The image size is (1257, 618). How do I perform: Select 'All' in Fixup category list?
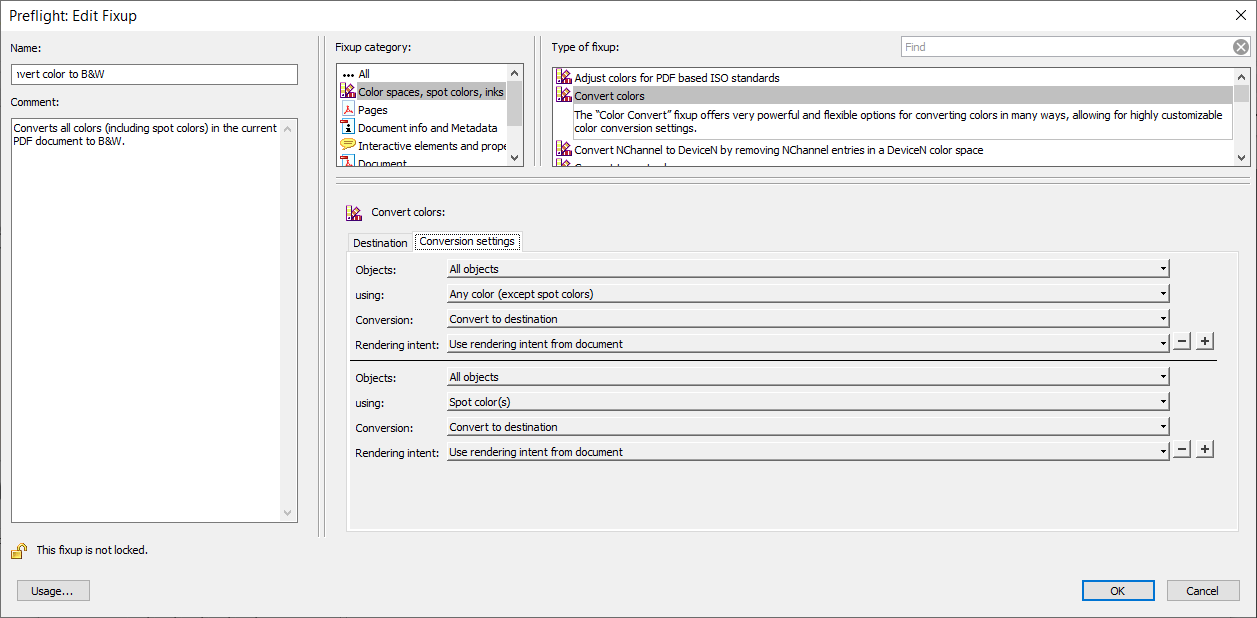pyautogui.click(x=364, y=74)
